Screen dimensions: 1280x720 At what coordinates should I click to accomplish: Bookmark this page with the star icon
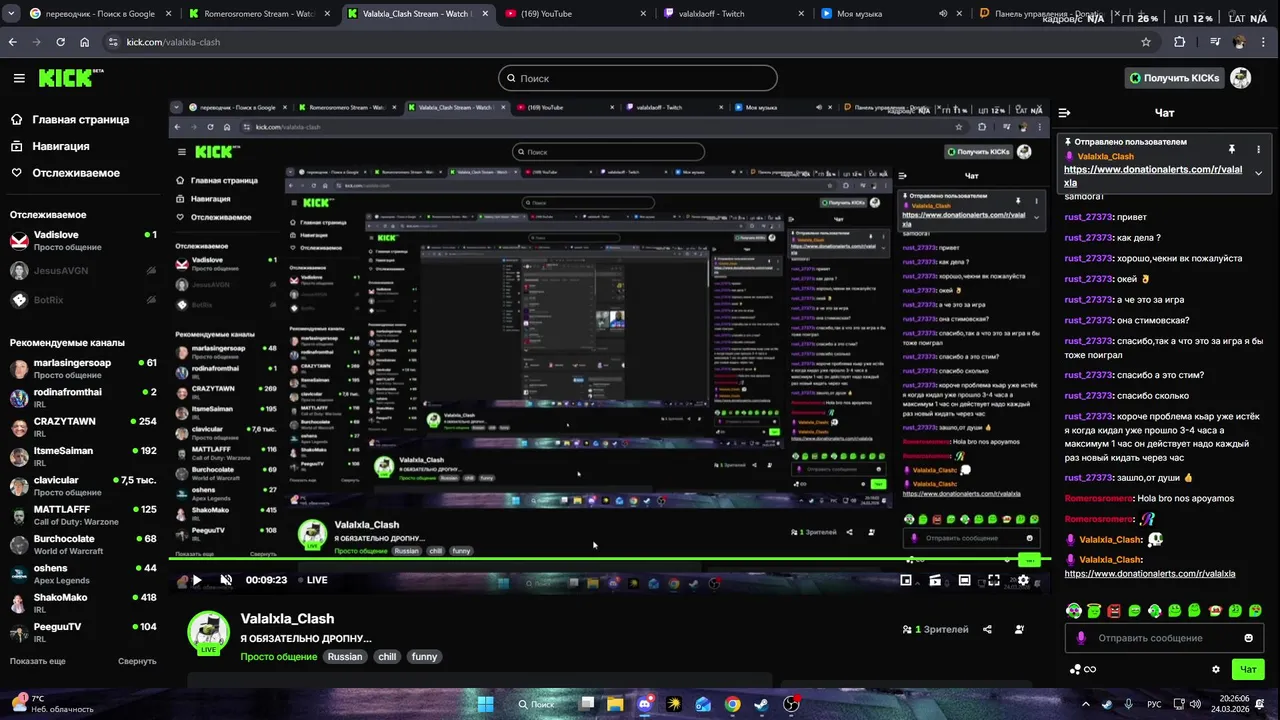[x=1146, y=42]
